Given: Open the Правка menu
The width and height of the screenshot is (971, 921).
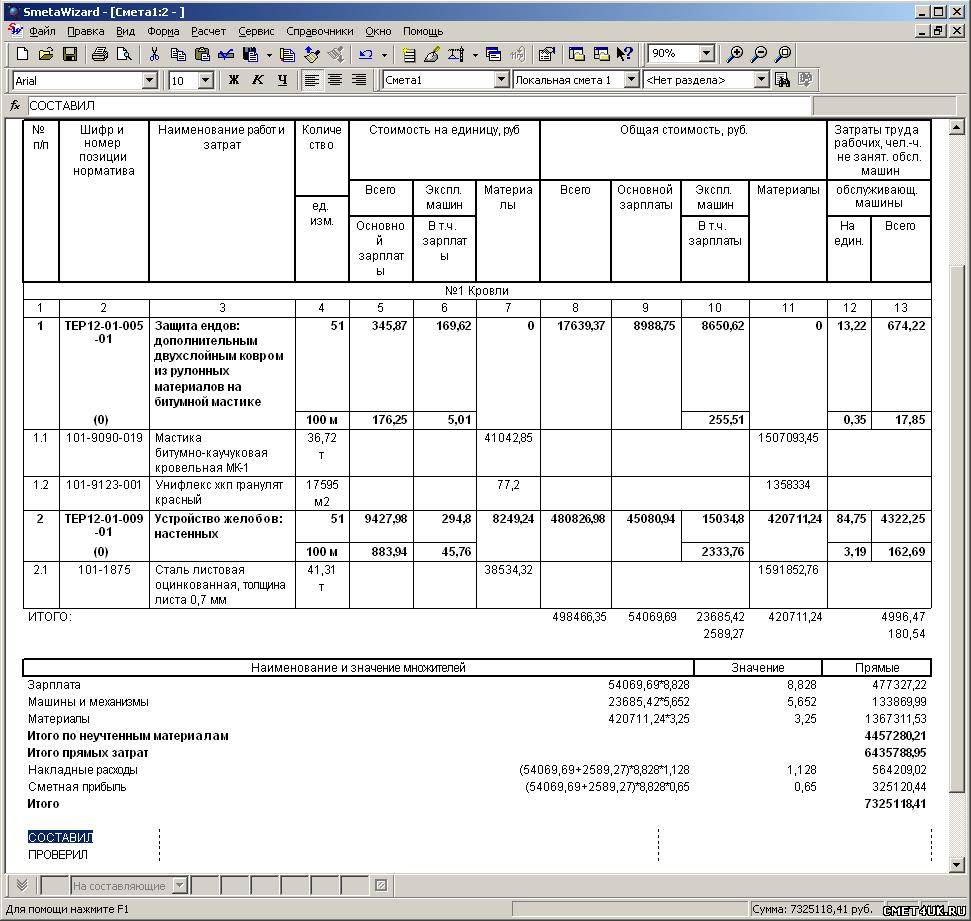Looking at the screenshot, I should click(x=85, y=31).
